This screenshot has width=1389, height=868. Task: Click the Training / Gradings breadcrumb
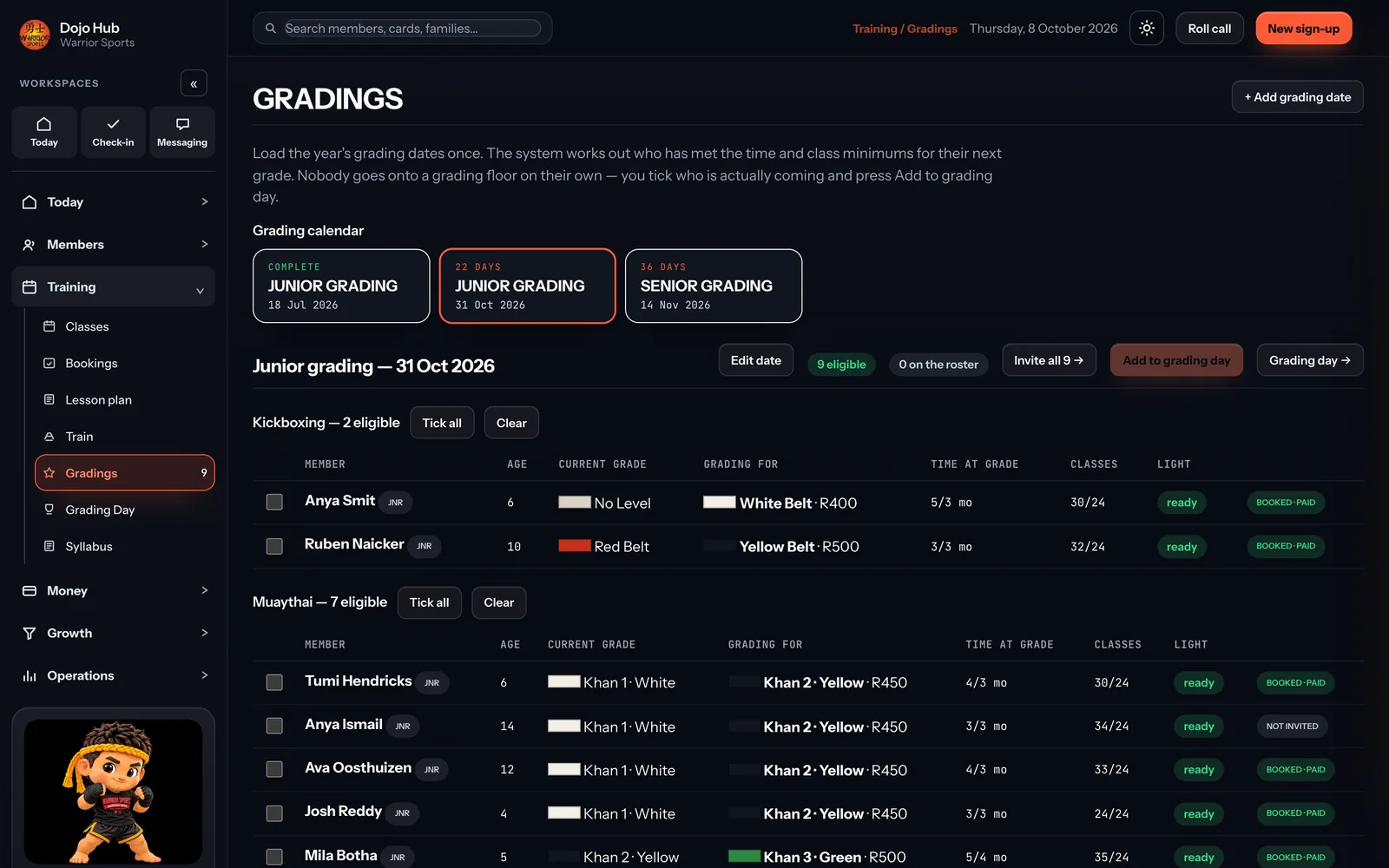(x=905, y=29)
